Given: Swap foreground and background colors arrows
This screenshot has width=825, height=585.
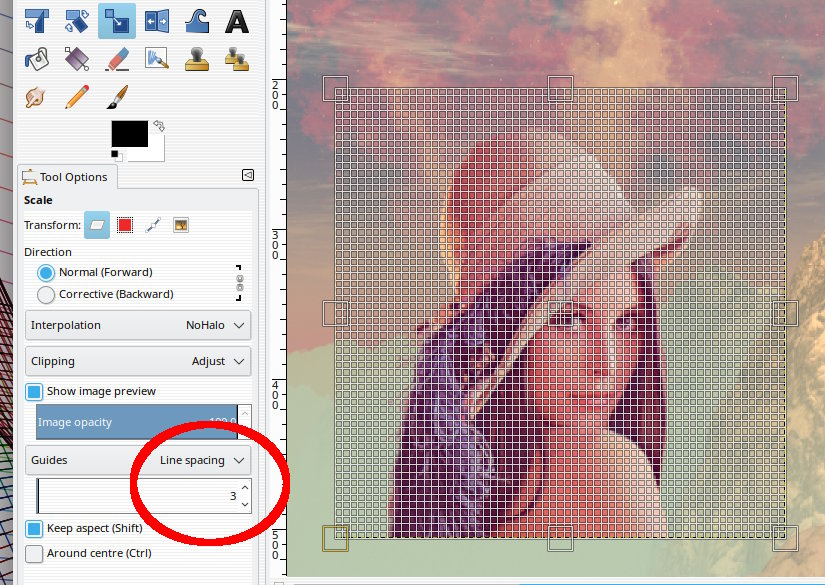Looking at the screenshot, I should pos(159,126).
